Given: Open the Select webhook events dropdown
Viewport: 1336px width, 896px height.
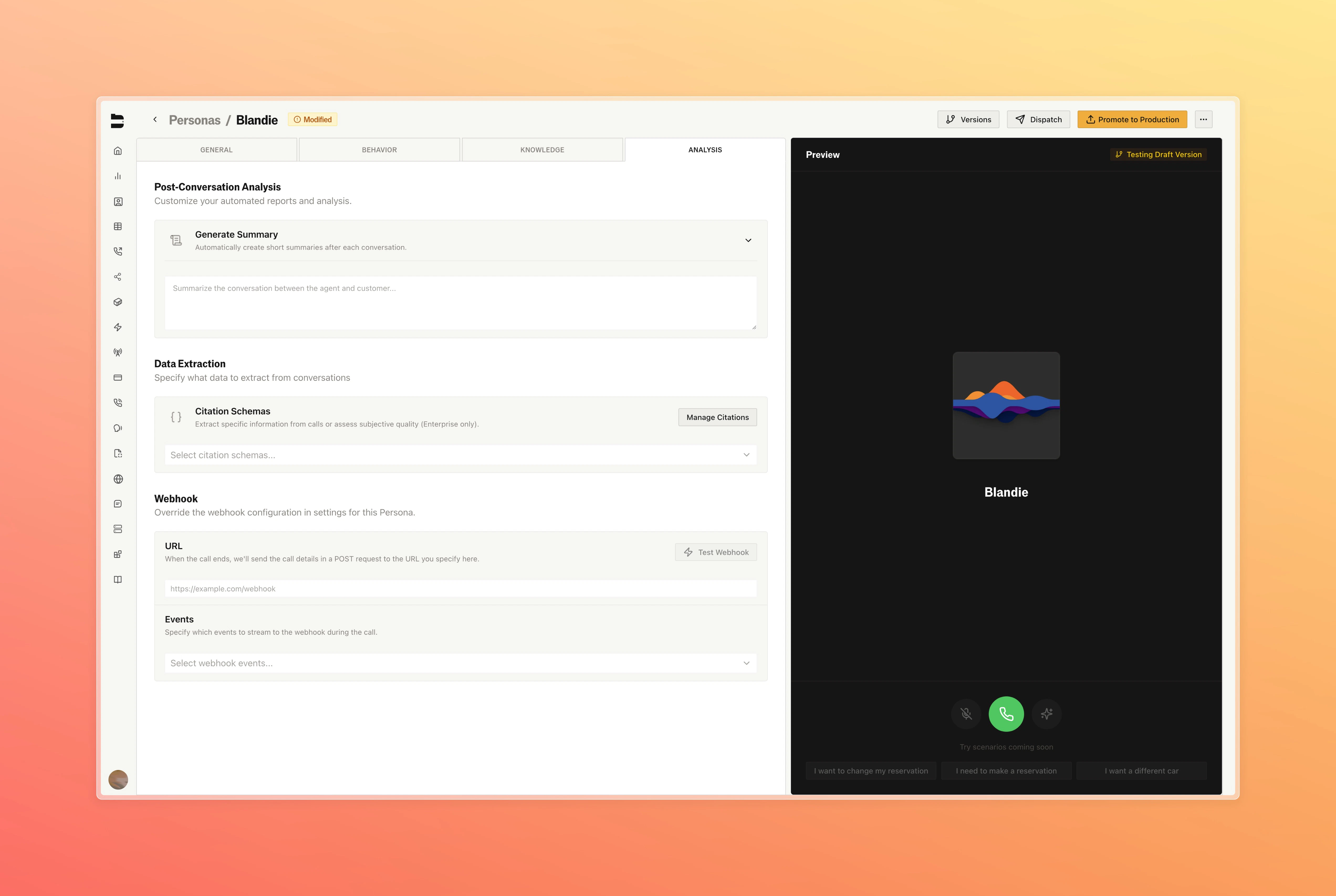Looking at the screenshot, I should (x=461, y=663).
